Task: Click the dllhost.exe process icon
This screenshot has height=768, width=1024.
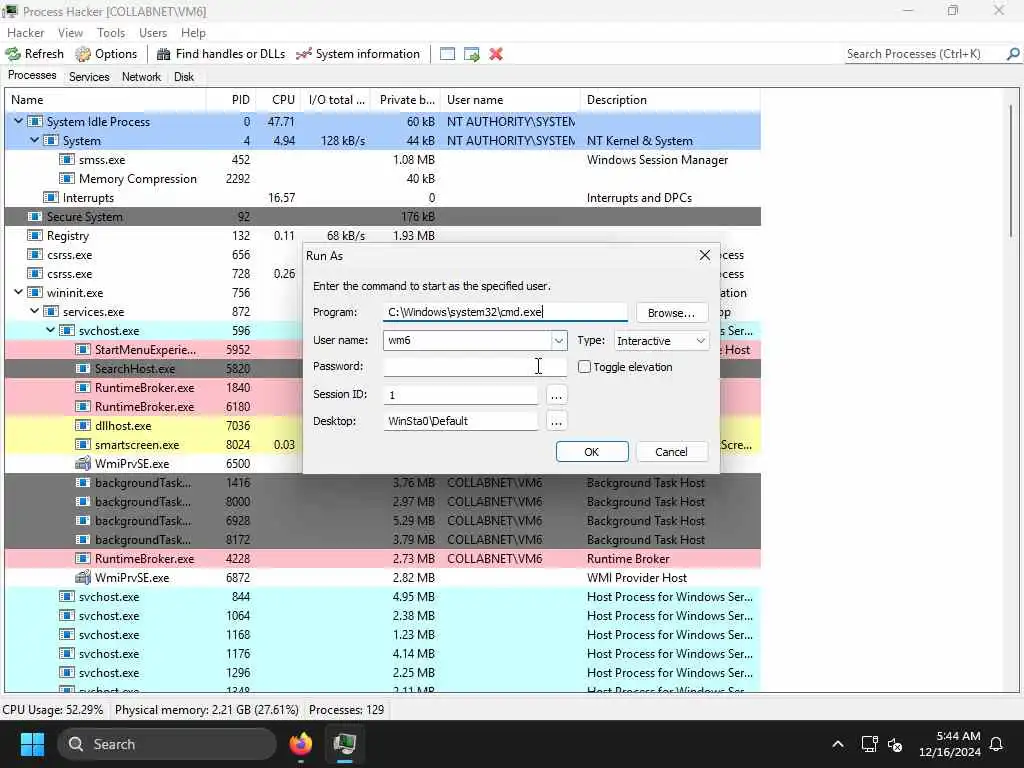Action: [x=82, y=425]
